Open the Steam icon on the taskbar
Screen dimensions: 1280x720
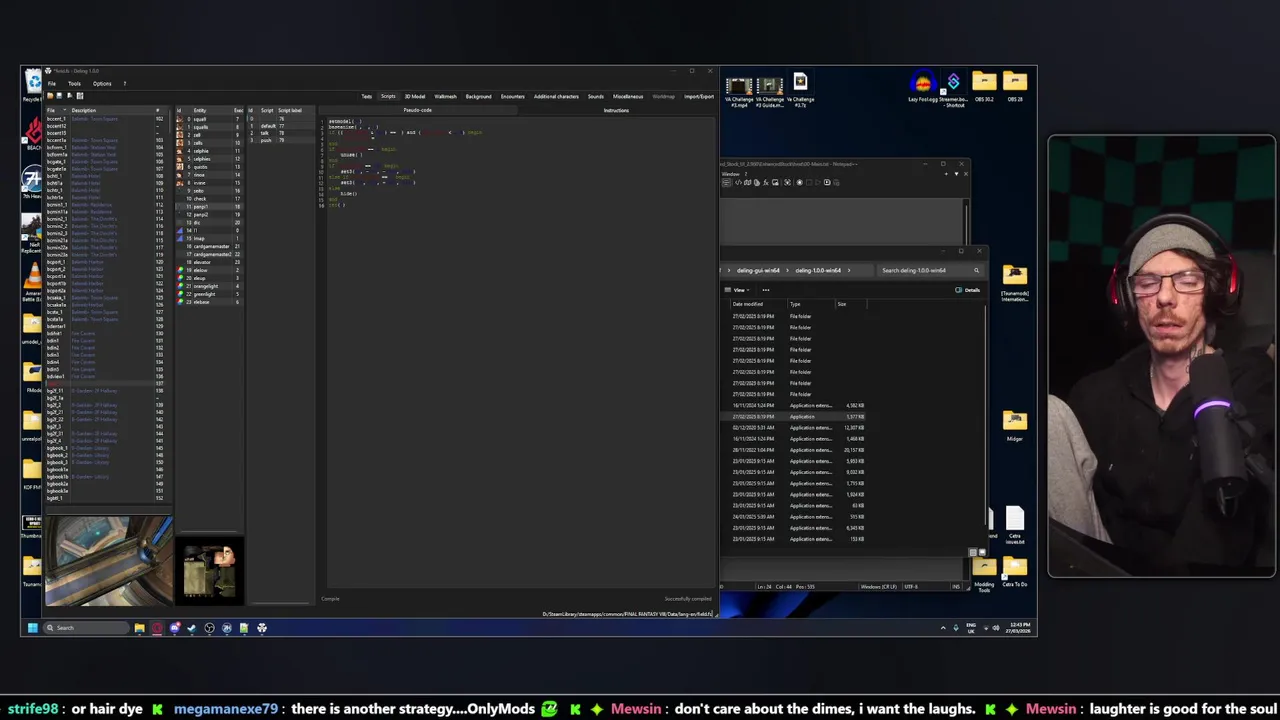tap(192, 628)
